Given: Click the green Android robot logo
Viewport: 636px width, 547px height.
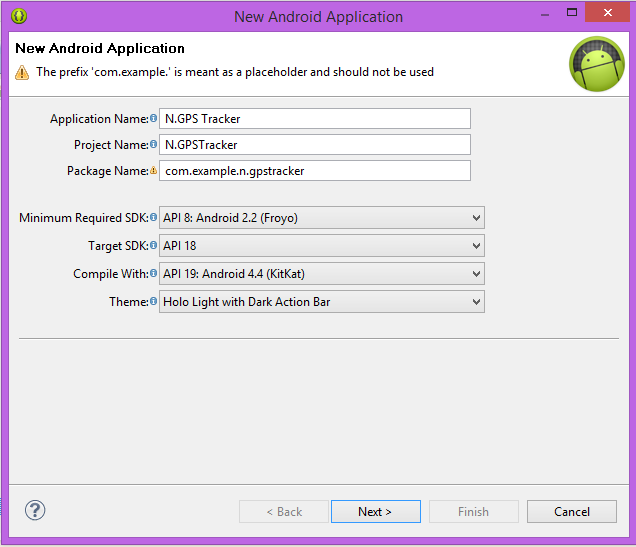Looking at the screenshot, I should click(x=597, y=64).
